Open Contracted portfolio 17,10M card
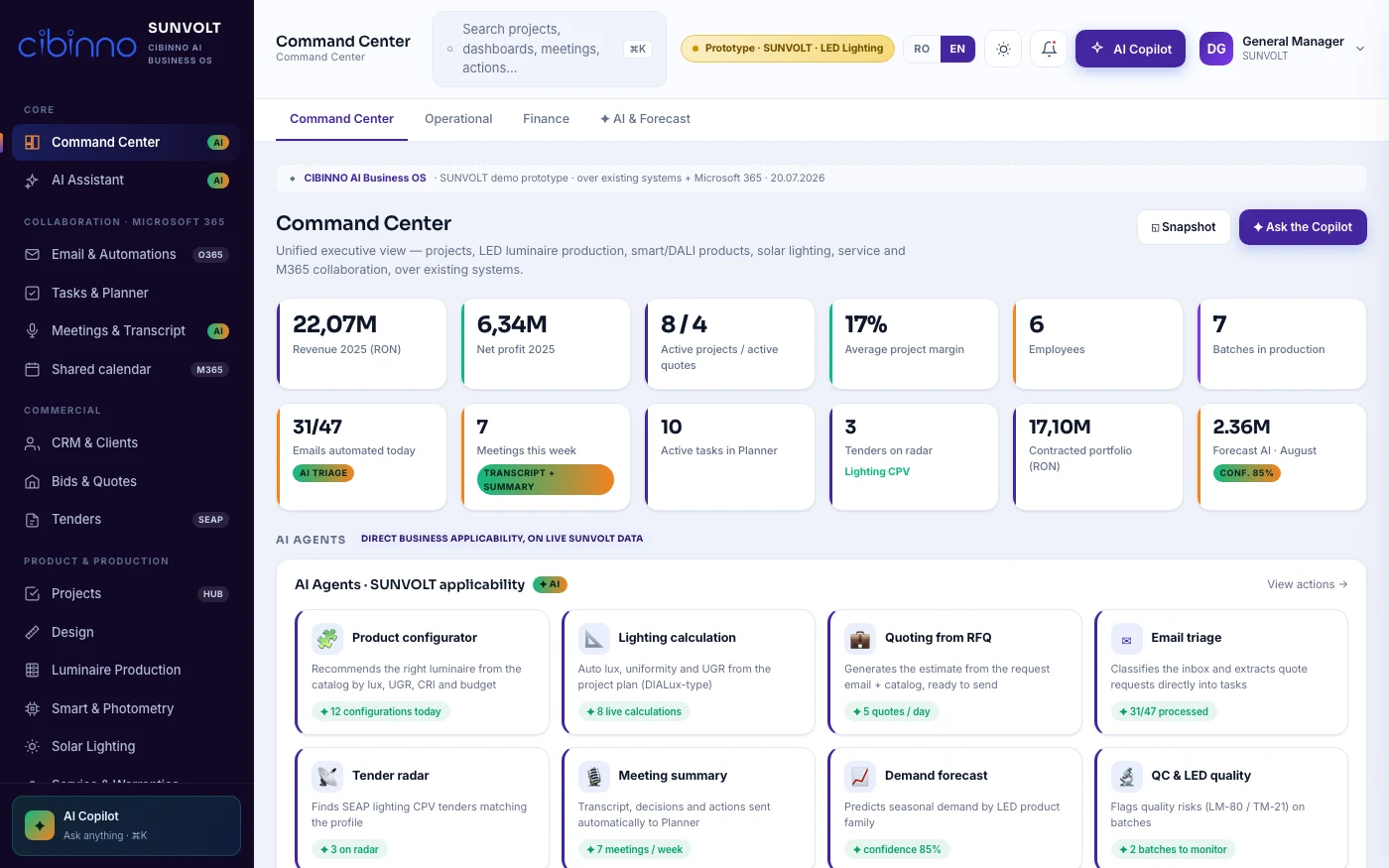 [1097, 457]
